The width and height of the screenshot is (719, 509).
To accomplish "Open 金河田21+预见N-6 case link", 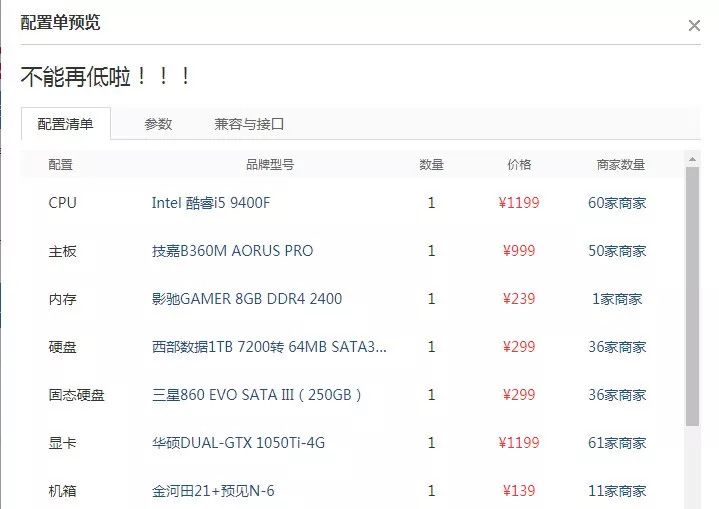I will (x=213, y=491).
